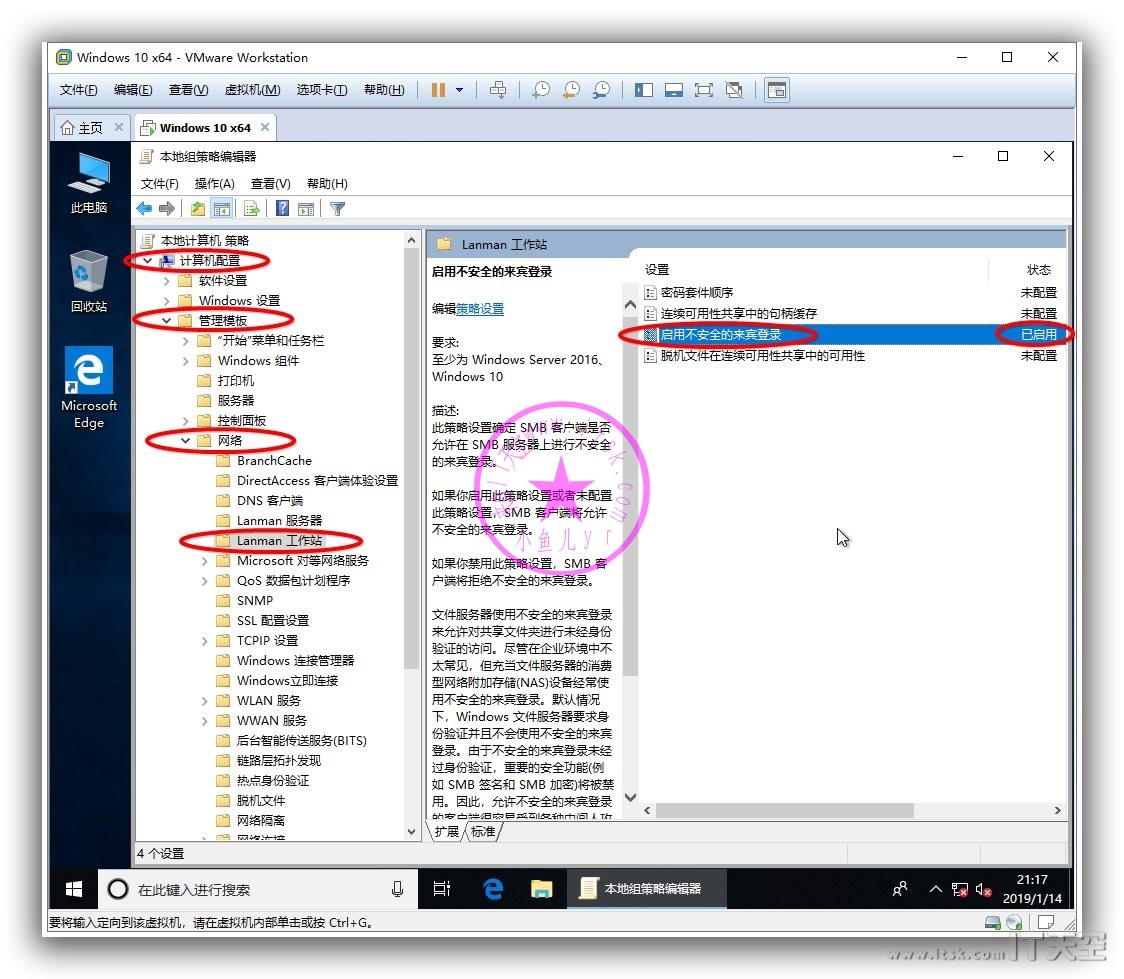
Task: Click the filter funnel icon
Action: [338, 209]
